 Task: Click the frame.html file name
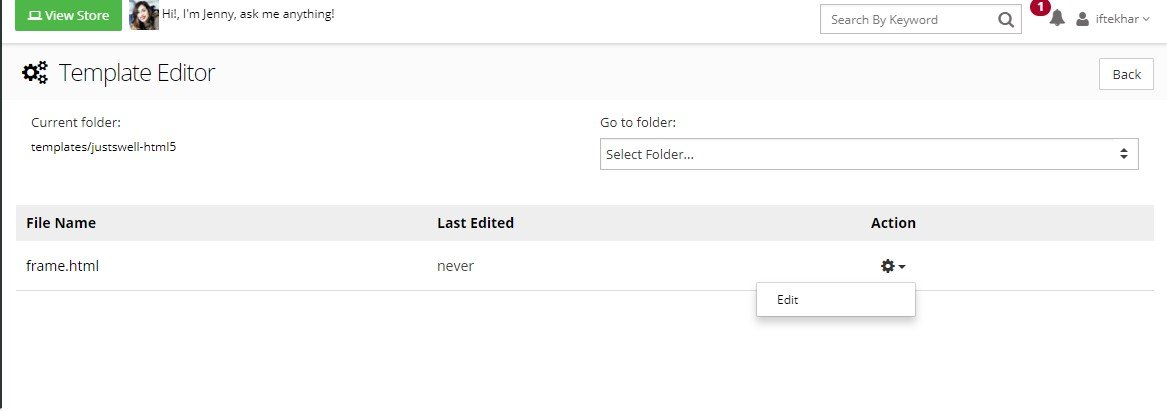[x=63, y=266]
